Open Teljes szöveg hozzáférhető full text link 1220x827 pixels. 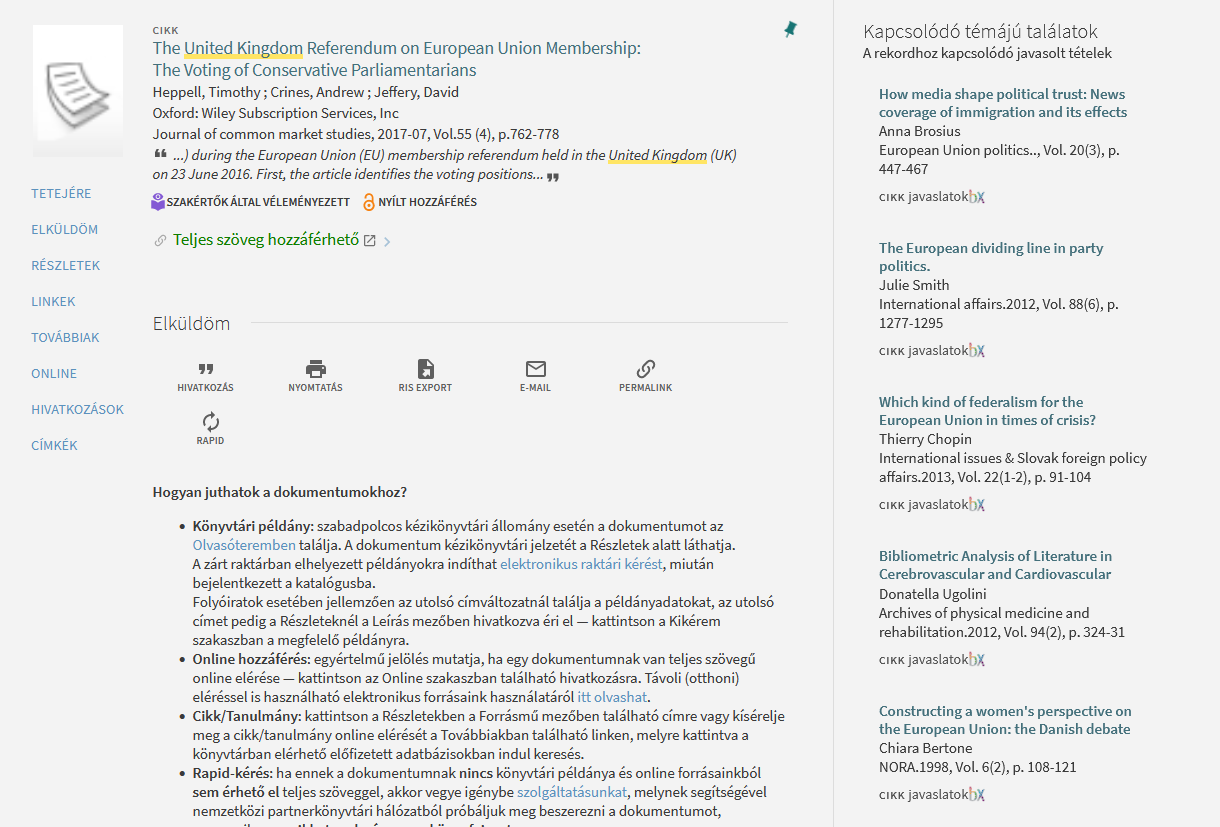[x=265, y=240]
